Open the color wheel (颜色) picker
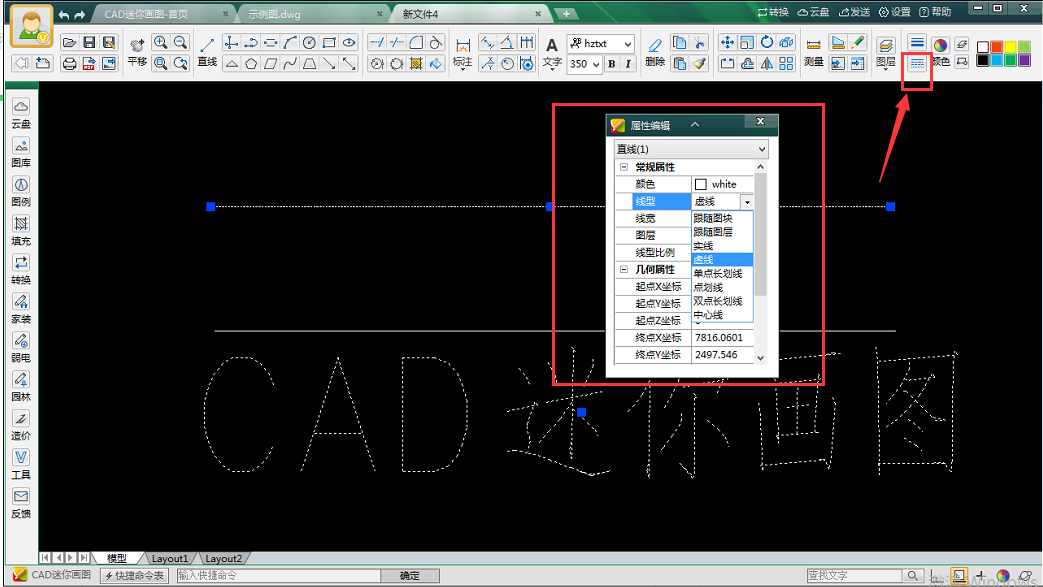 [940, 52]
